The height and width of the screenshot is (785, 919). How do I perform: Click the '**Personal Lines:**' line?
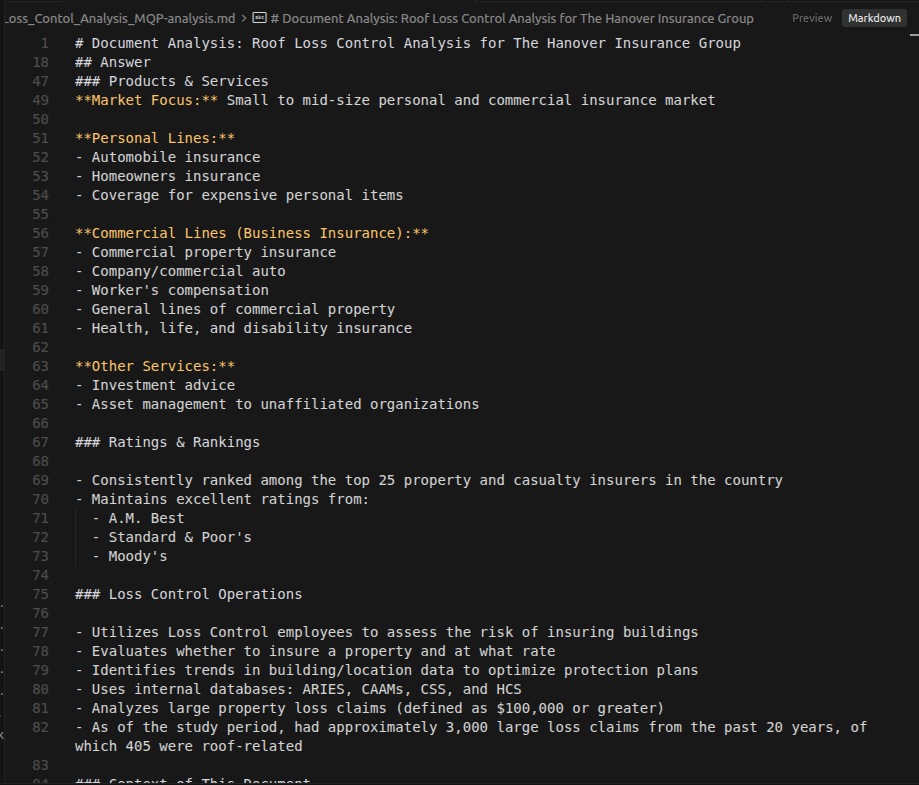tap(155, 138)
